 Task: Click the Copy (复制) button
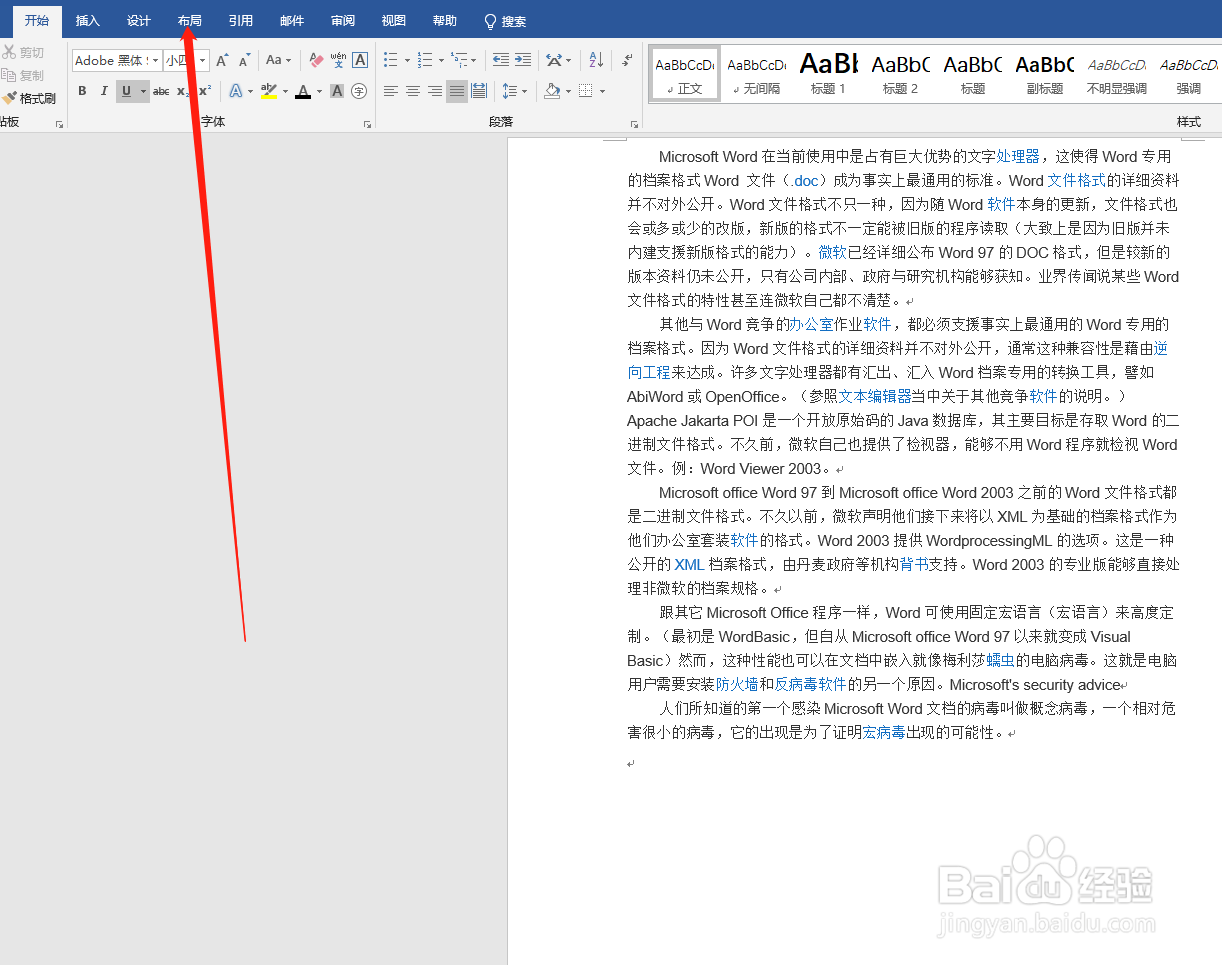[24, 76]
